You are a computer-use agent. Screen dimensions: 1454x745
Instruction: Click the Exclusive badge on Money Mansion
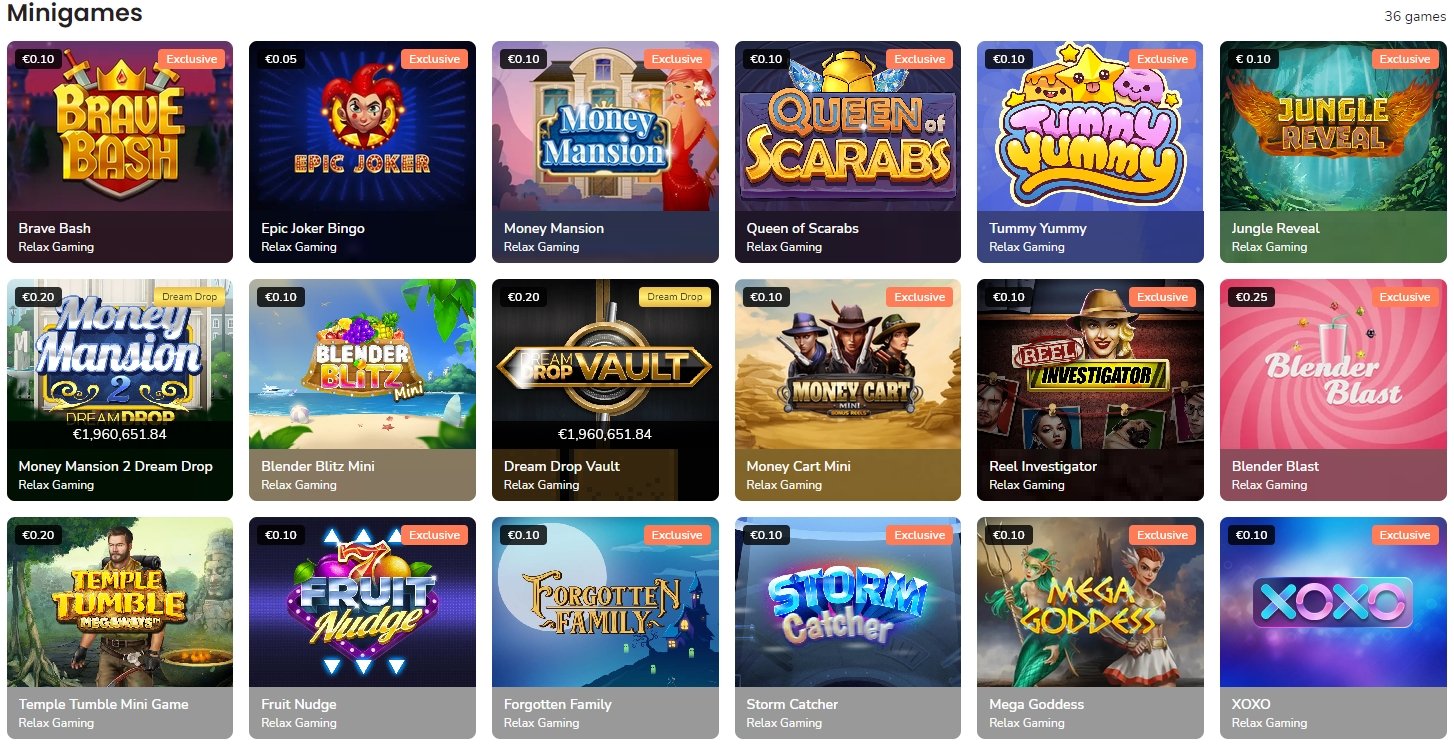[x=677, y=59]
